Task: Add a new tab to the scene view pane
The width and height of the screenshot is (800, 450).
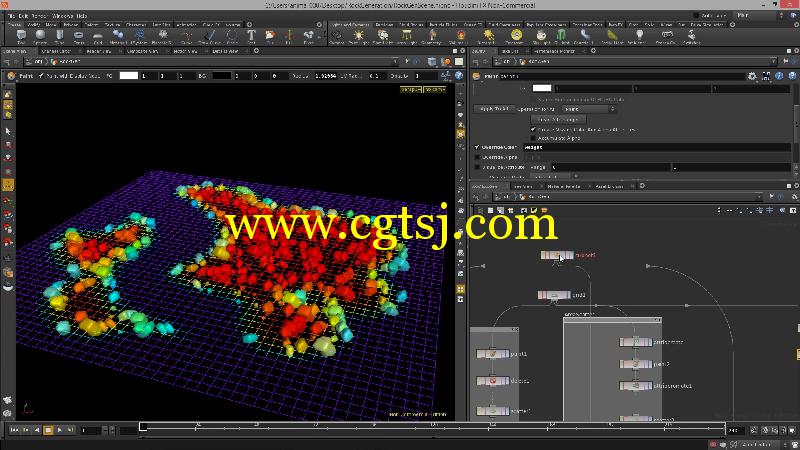Action: pos(256,51)
